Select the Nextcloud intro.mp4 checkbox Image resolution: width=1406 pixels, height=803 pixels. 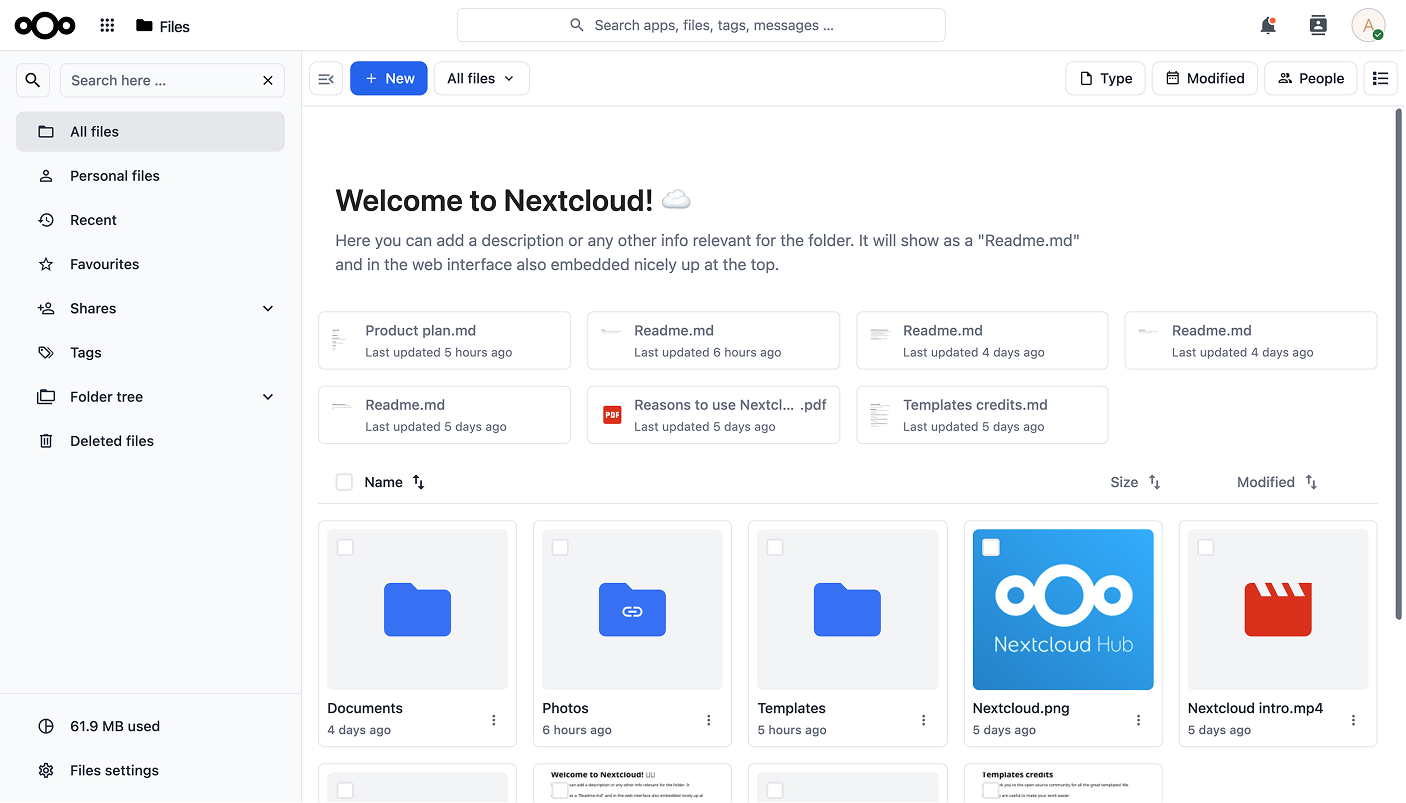1206,547
